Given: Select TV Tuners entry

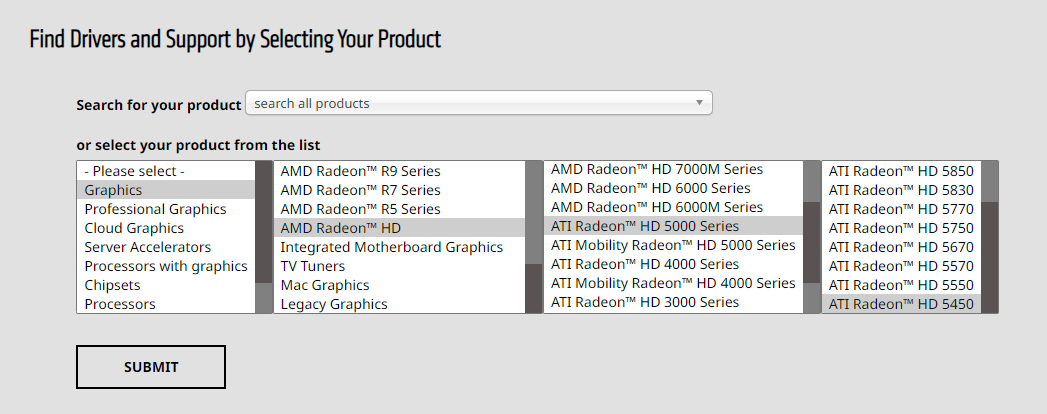Looking at the screenshot, I should pyautogui.click(x=312, y=266).
